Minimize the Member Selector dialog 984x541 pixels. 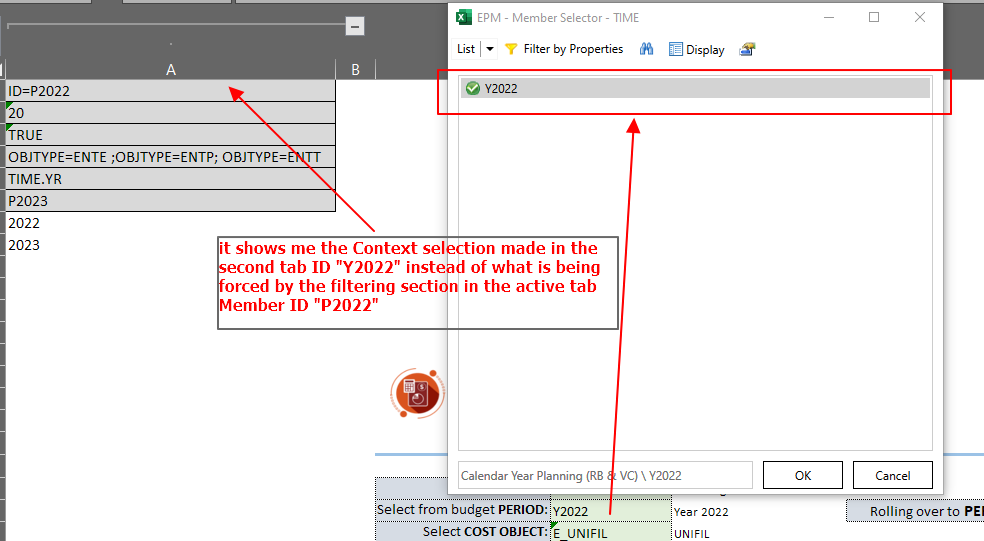point(829,18)
